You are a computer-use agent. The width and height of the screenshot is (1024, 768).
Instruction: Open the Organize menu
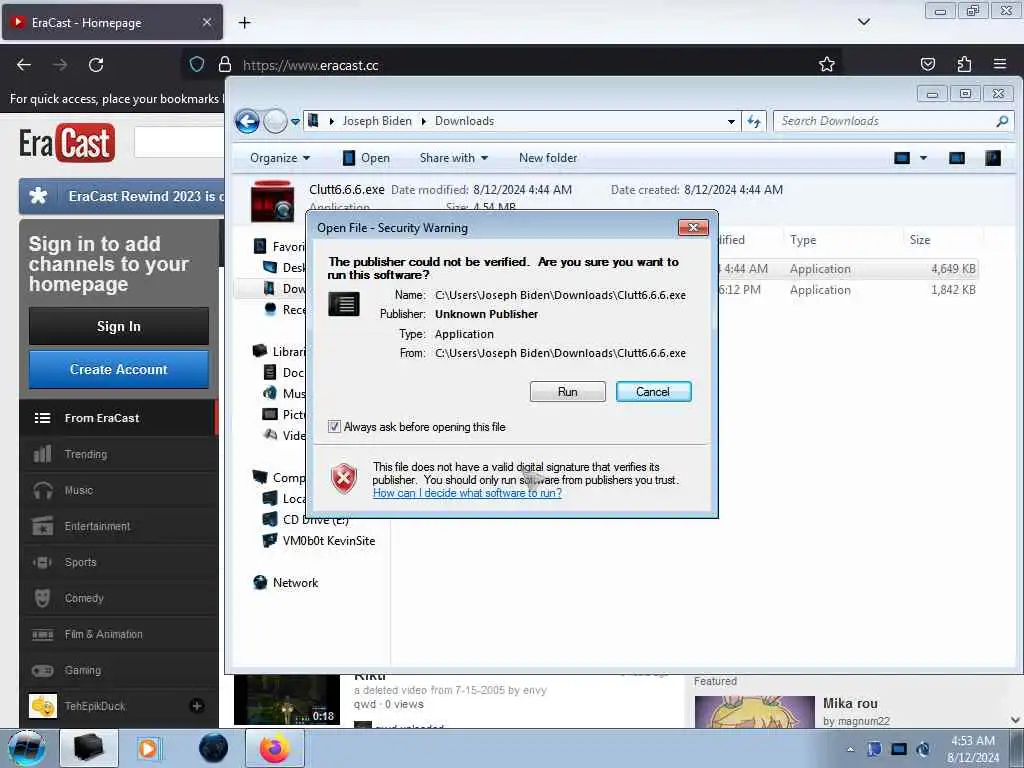(x=280, y=158)
